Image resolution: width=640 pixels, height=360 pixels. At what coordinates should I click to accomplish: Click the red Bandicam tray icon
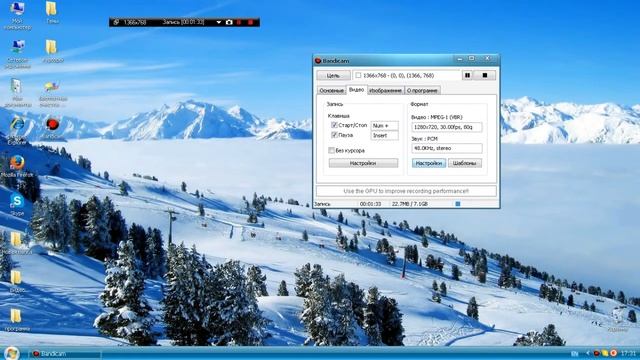click(597, 353)
